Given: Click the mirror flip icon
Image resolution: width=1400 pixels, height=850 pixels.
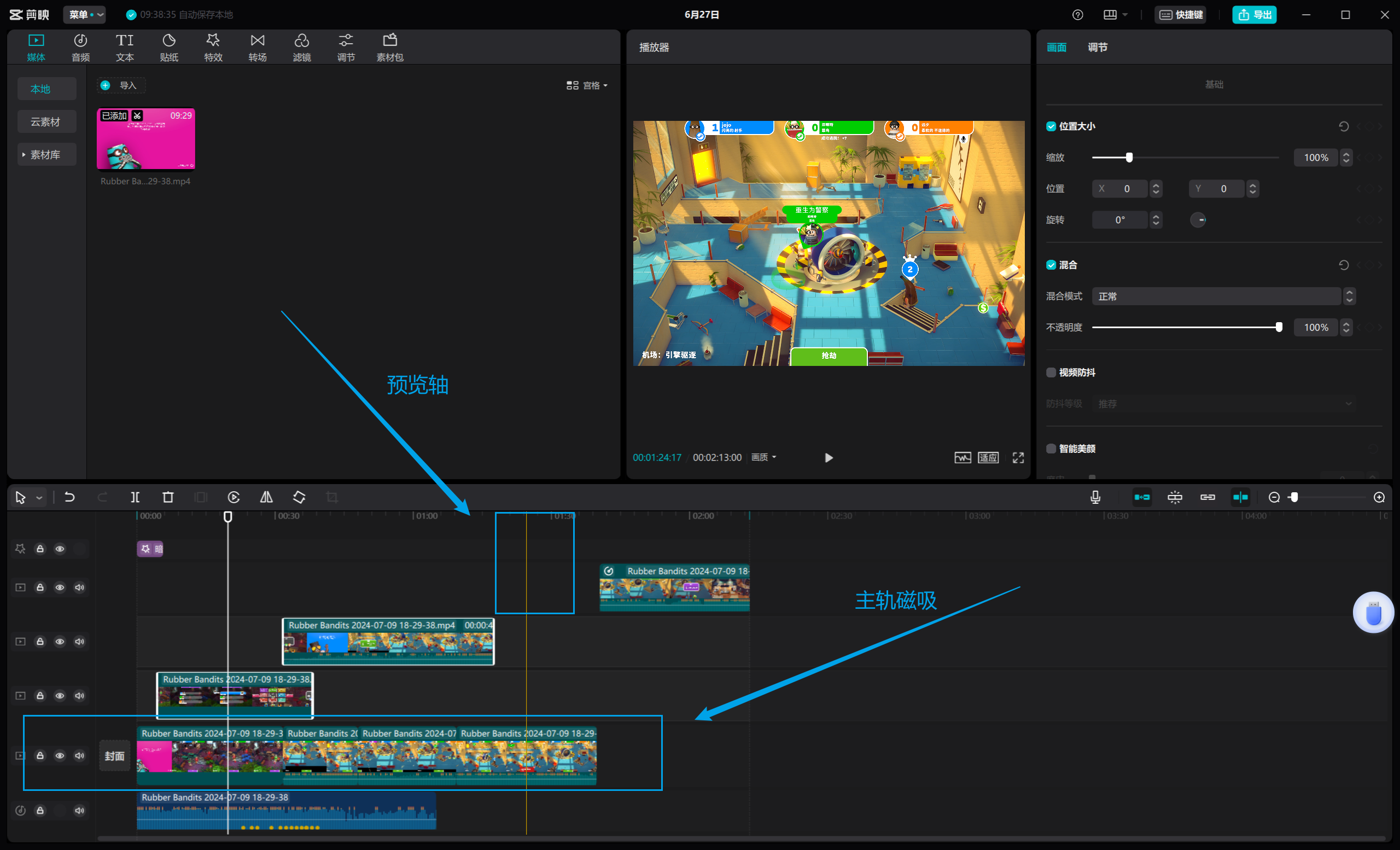Looking at the screenshot, I should click(266, 497).
